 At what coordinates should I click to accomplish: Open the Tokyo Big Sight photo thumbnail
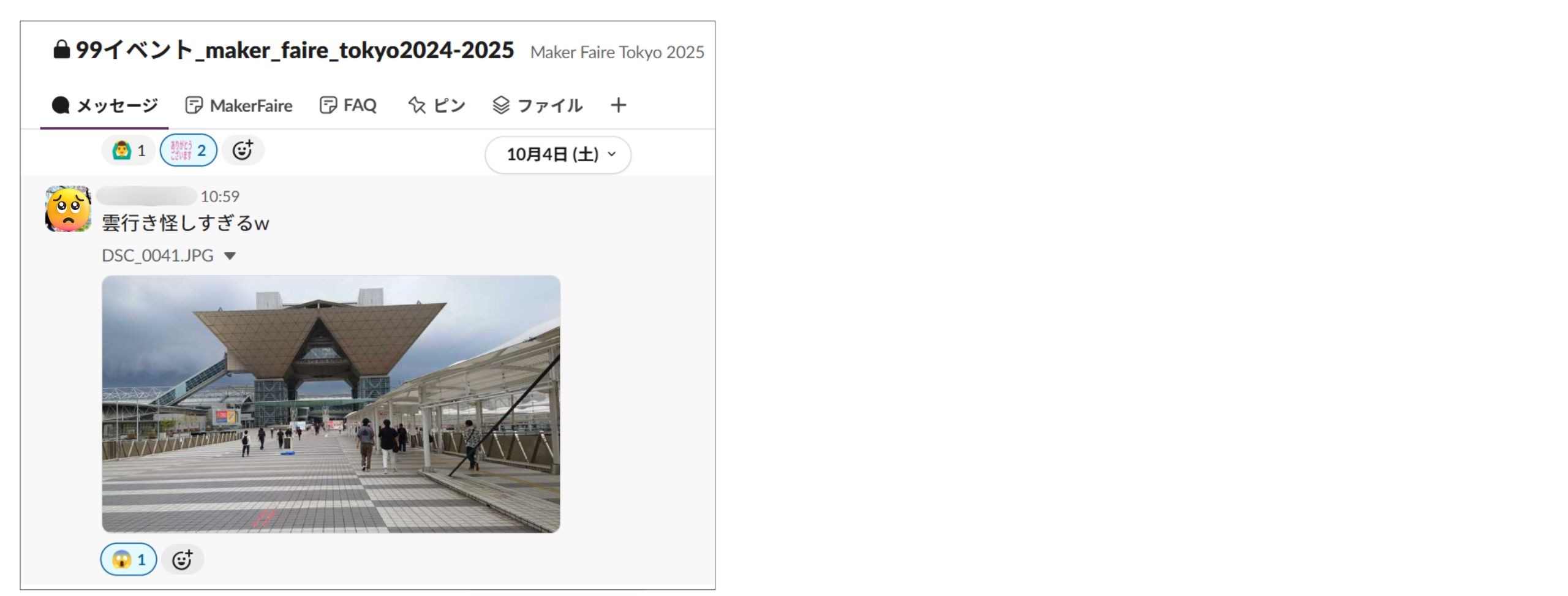pos(331,404)
